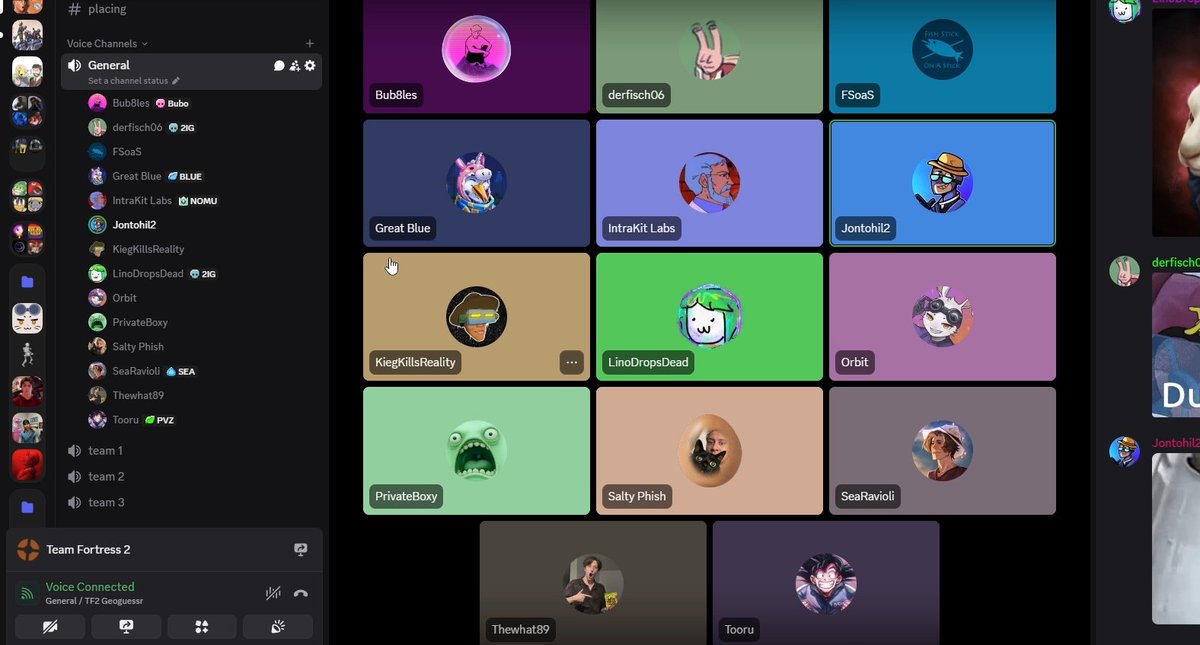Collapse the Voice Channels category
The width and height of the screenshot is (1200, 645).
click(x=106, y=43)
